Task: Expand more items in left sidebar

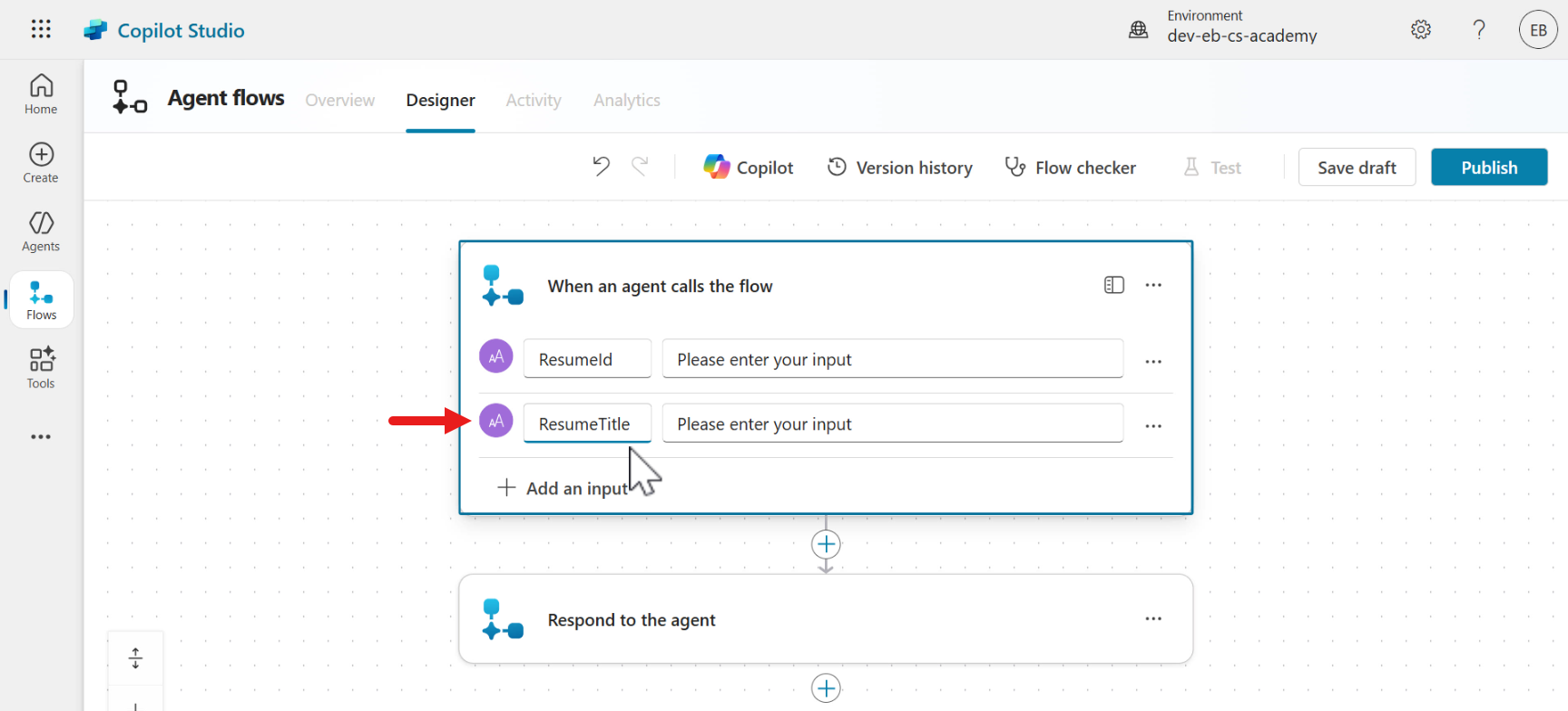Action: [x=41, y=436]
